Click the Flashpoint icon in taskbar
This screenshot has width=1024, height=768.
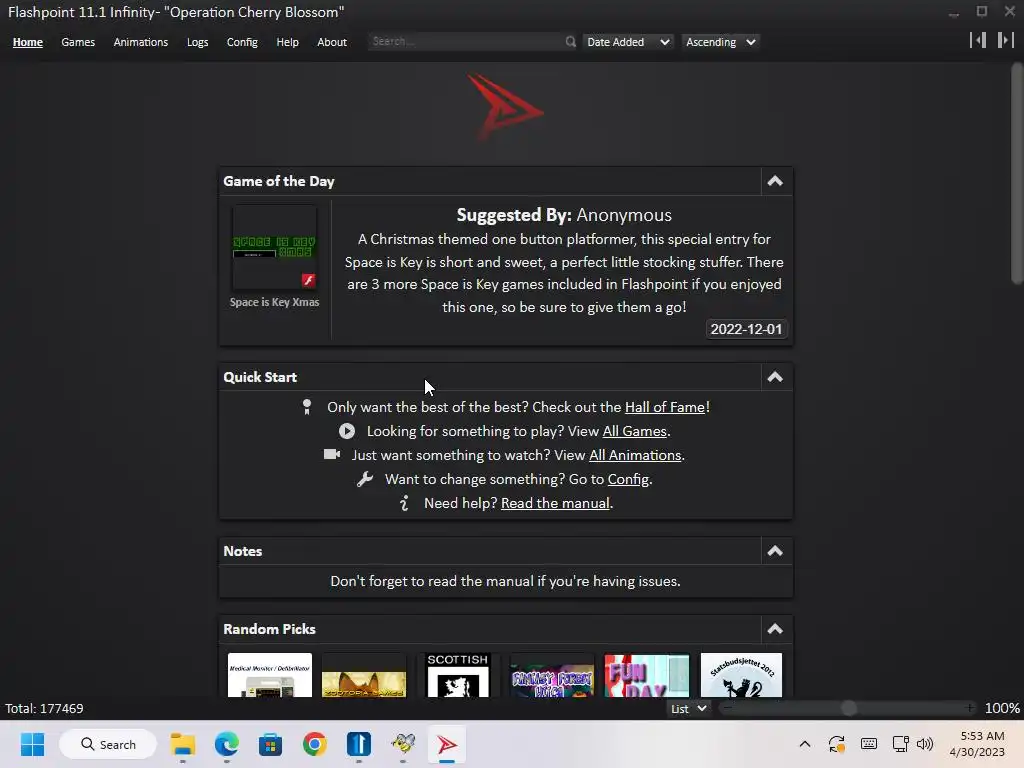pyautogui.click(x=447, y=744)
